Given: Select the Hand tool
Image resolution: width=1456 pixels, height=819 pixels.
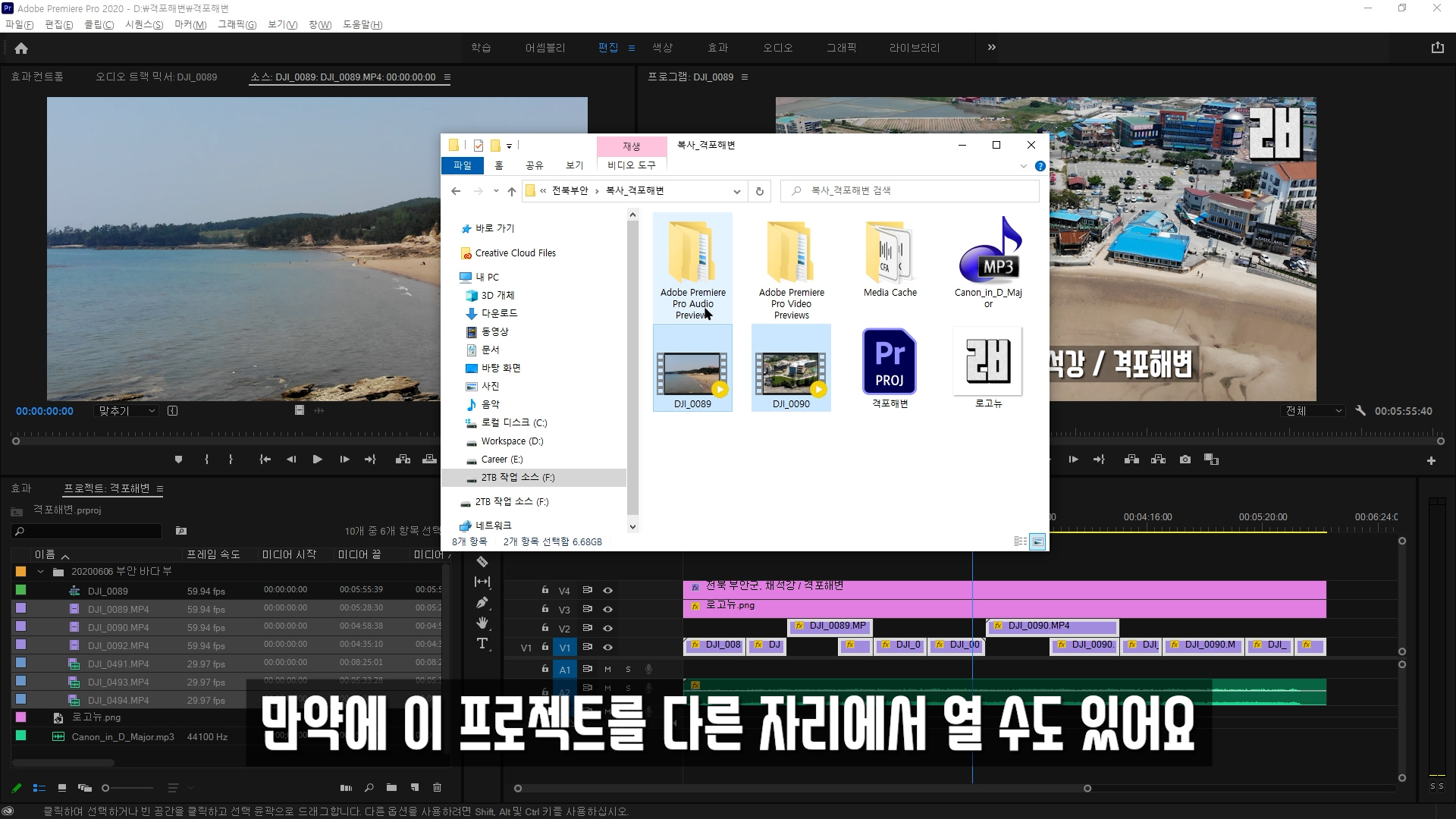Looking at the screenshot, I should 482,623.
